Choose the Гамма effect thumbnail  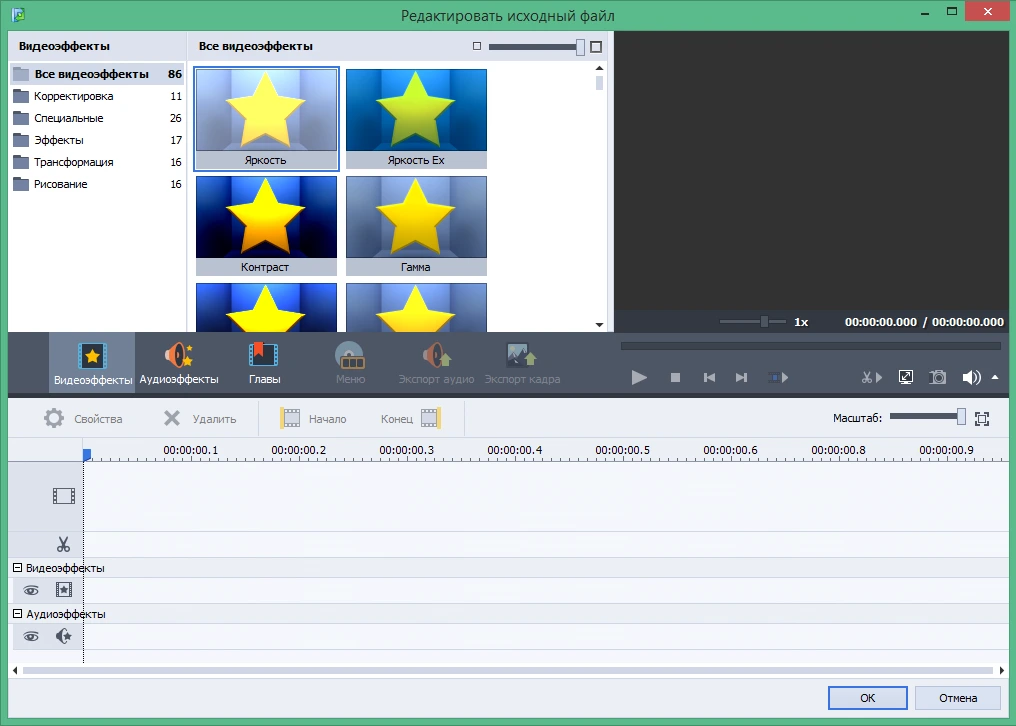[416, 226]
